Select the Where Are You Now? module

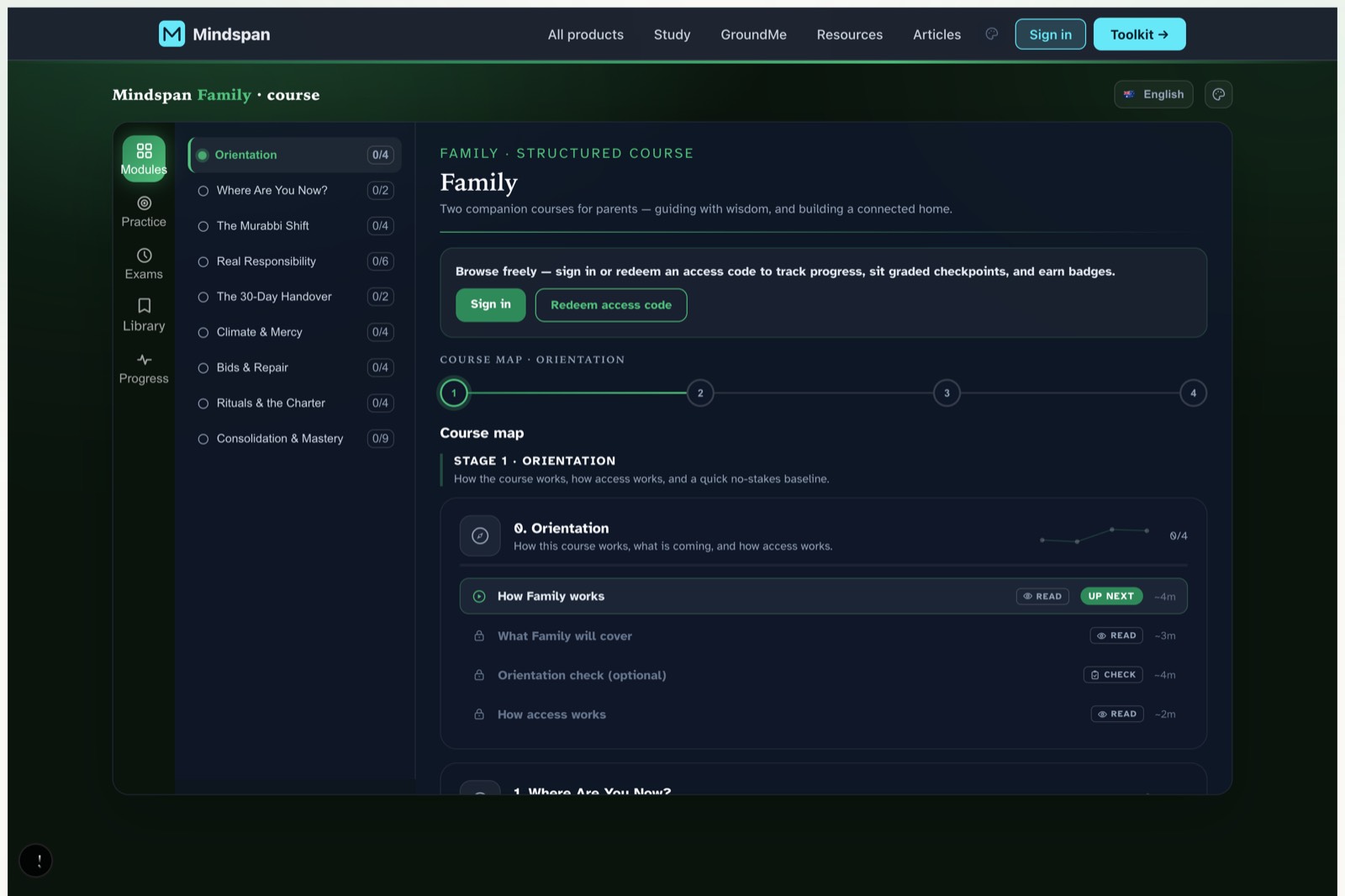click(x=294, y=191)
